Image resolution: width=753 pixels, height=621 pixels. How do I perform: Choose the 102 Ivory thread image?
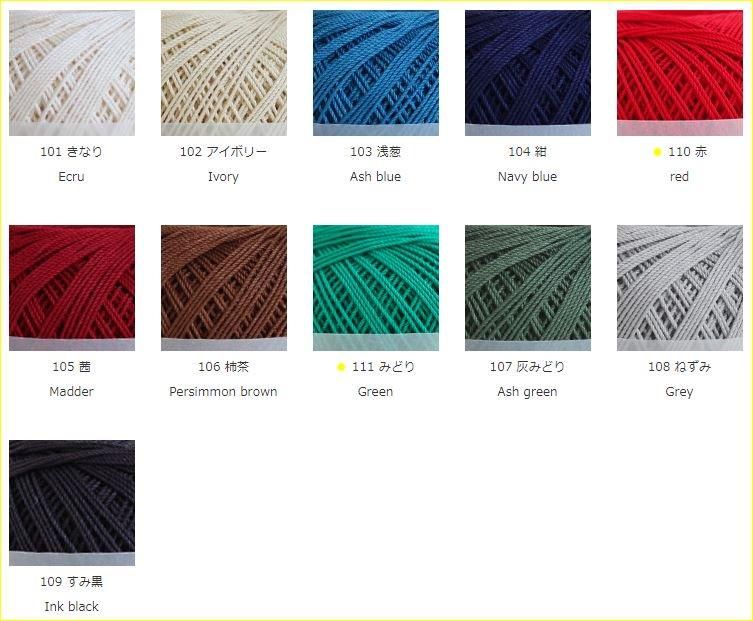coord(224,73)
